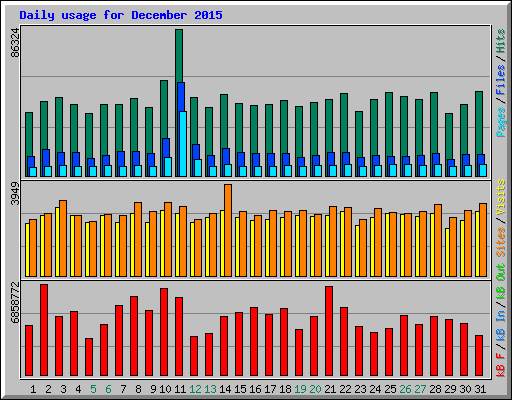Click the x-axis label for day 18
512x400 pixels.
[285, 389]
